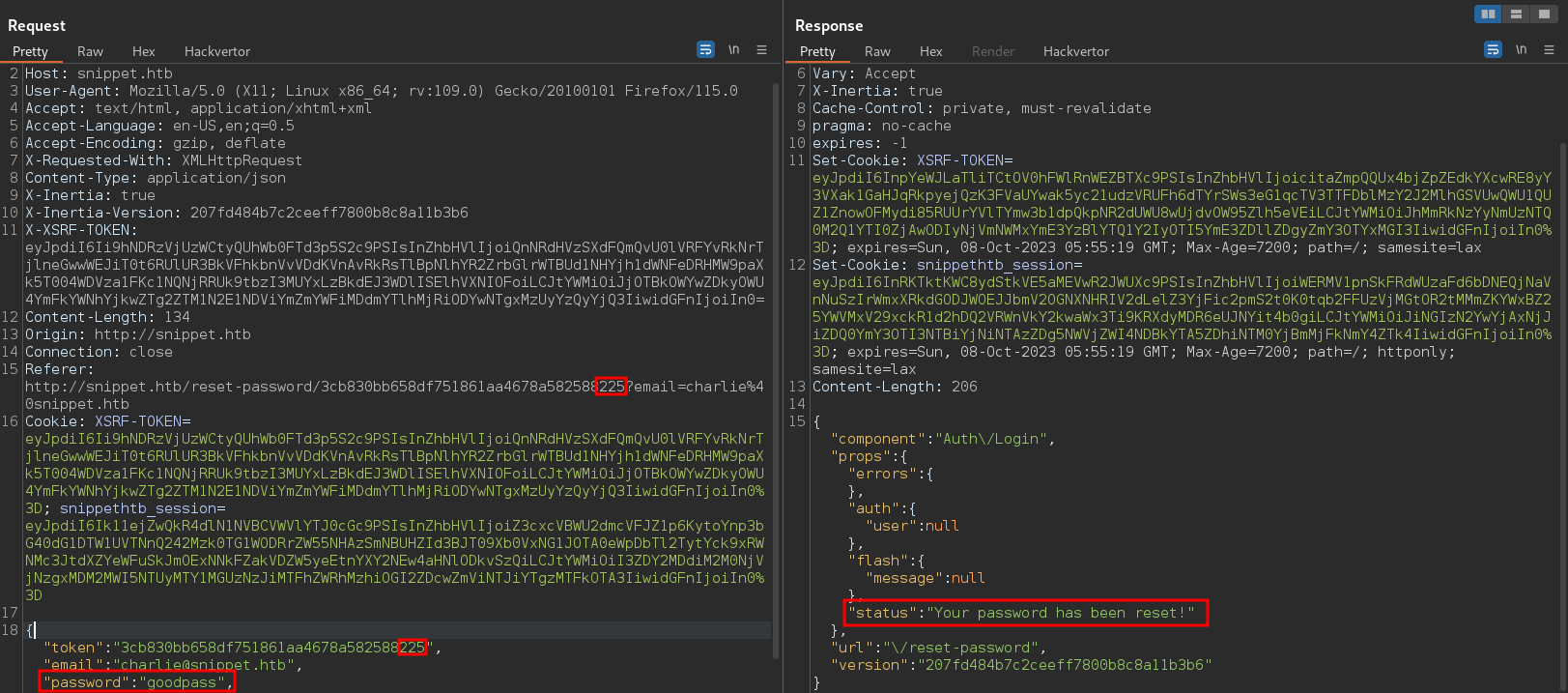Open the Hackvertor tab in the Request pane
Viewport: 1568px width, 693px height.
[x=217, y=51]
